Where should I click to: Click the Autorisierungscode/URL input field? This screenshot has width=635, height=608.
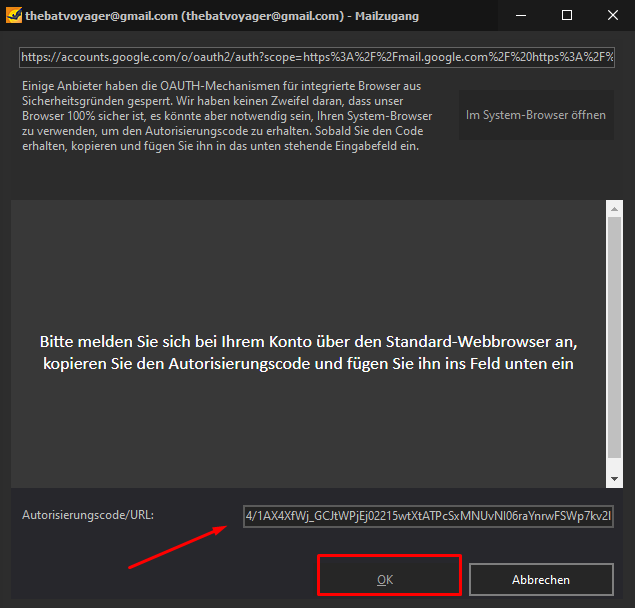tap(428, 516)
